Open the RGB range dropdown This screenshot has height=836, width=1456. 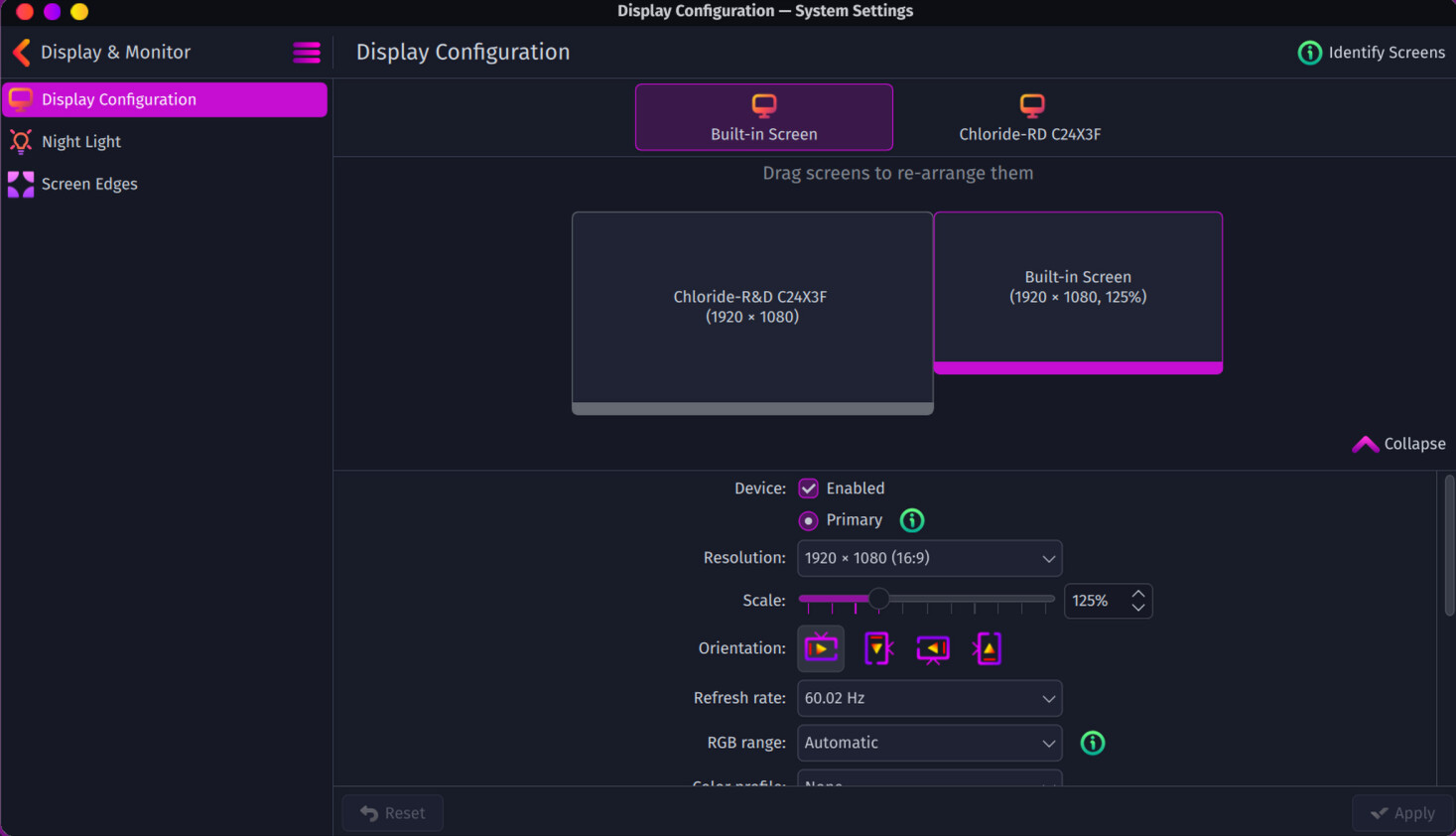(x=929, y=743)
